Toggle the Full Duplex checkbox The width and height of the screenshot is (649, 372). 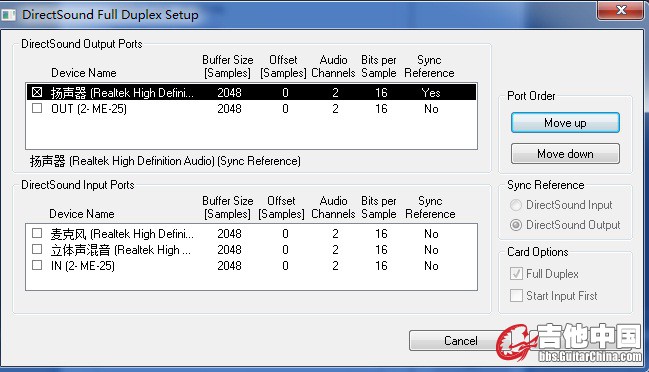(516, 274)
